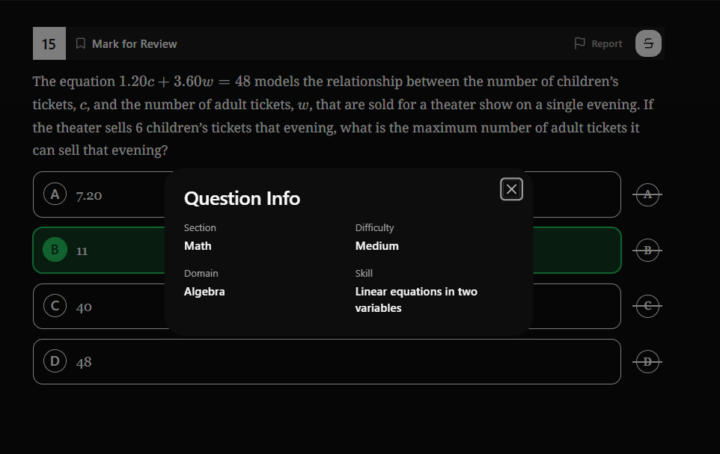Screen dimensions: 720x454
Task: Select answer choice A circle
Action: point(55,194)
